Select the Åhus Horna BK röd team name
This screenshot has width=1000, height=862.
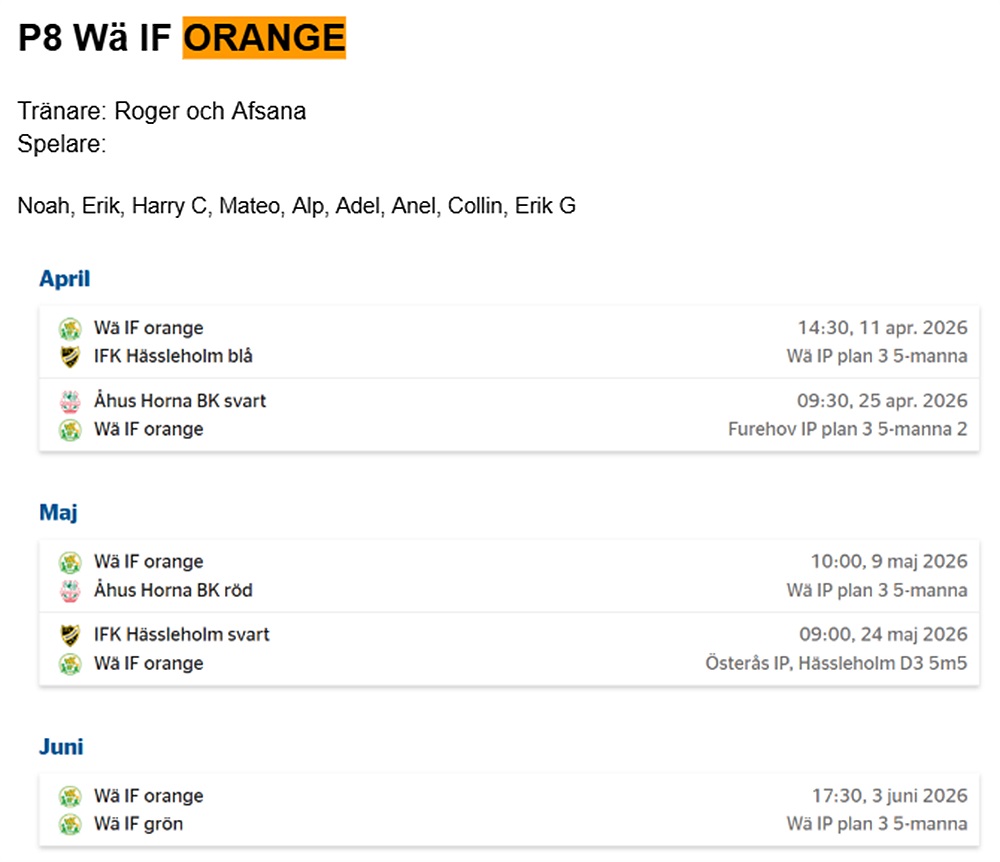coord(173,591)
